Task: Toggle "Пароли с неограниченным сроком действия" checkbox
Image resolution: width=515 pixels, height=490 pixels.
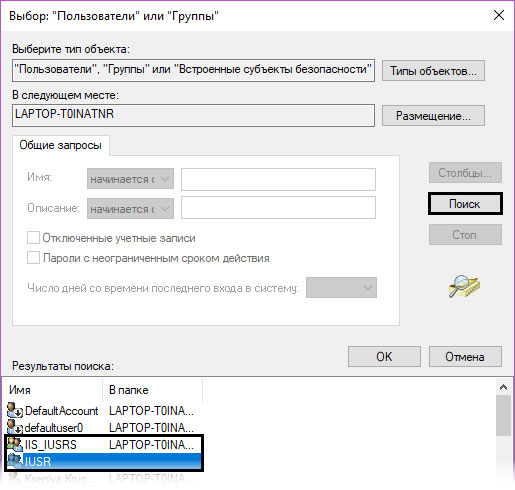Action: [33, 258]
